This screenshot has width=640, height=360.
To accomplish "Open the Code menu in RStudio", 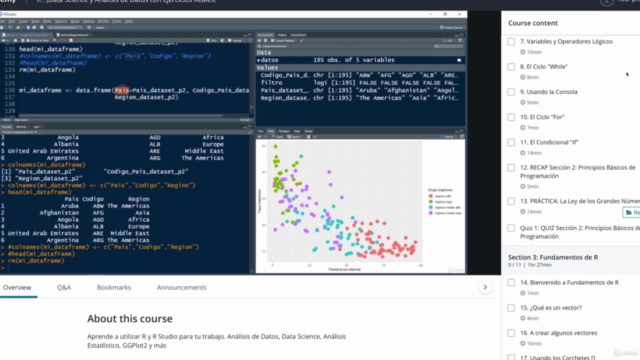I will pyautogui.click(x=23, y=21).
